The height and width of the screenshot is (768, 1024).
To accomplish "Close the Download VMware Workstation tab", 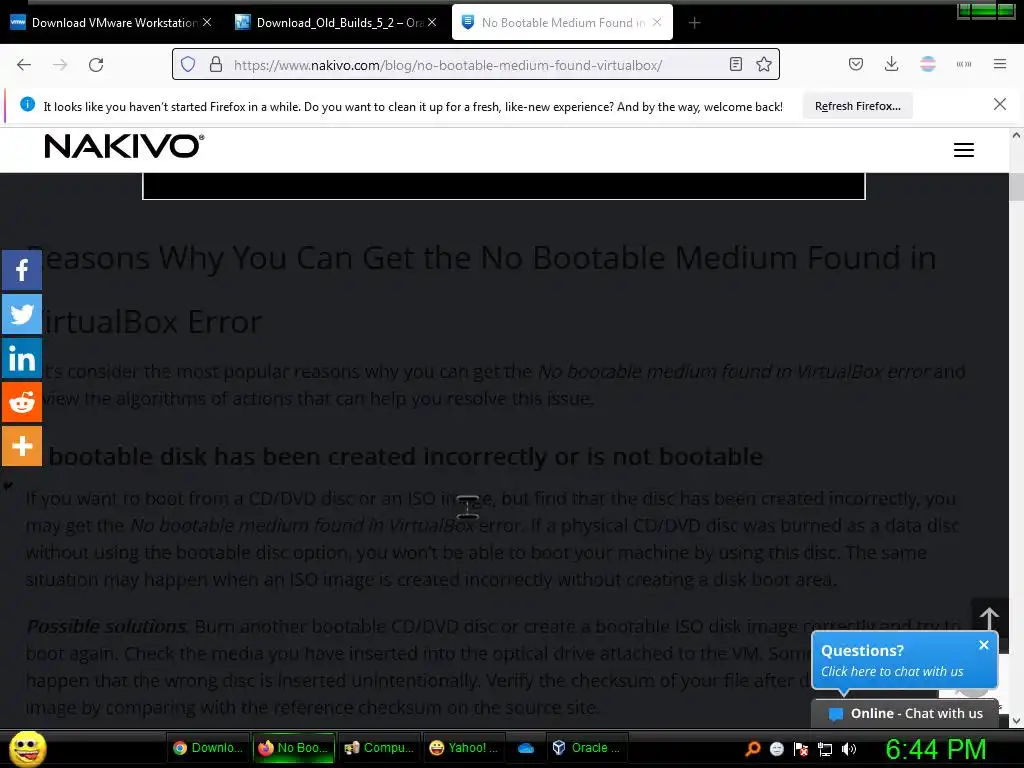I will point(207,22).
